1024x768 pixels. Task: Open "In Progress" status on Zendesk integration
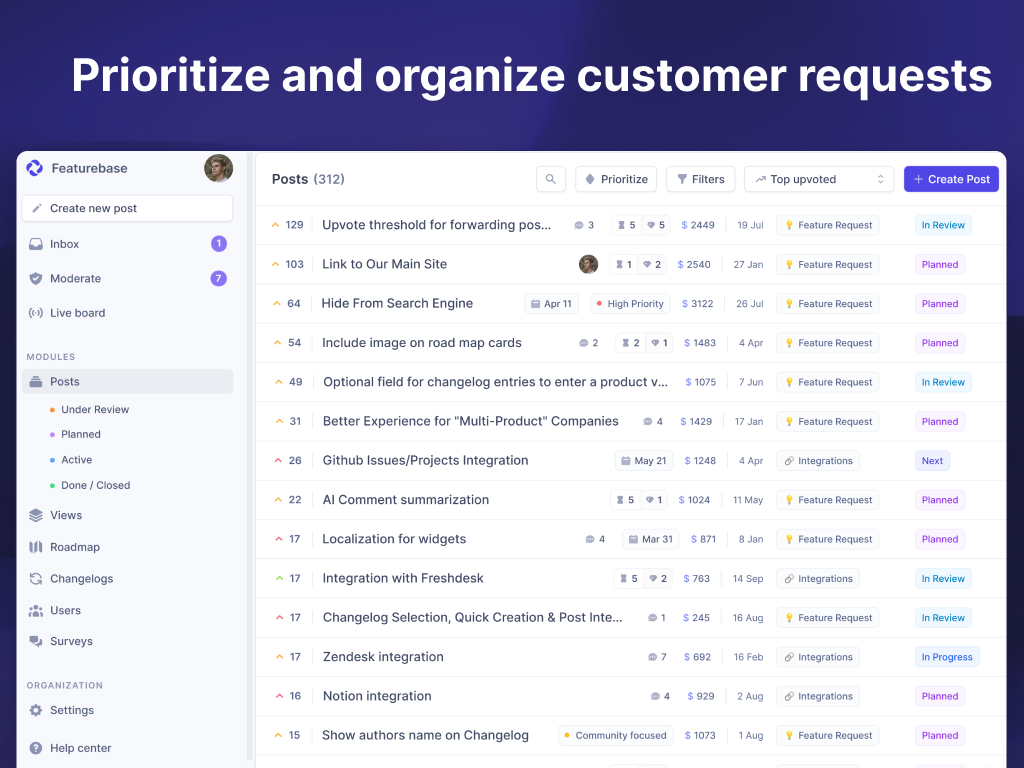pyautogui.click(x=946, y=657)
